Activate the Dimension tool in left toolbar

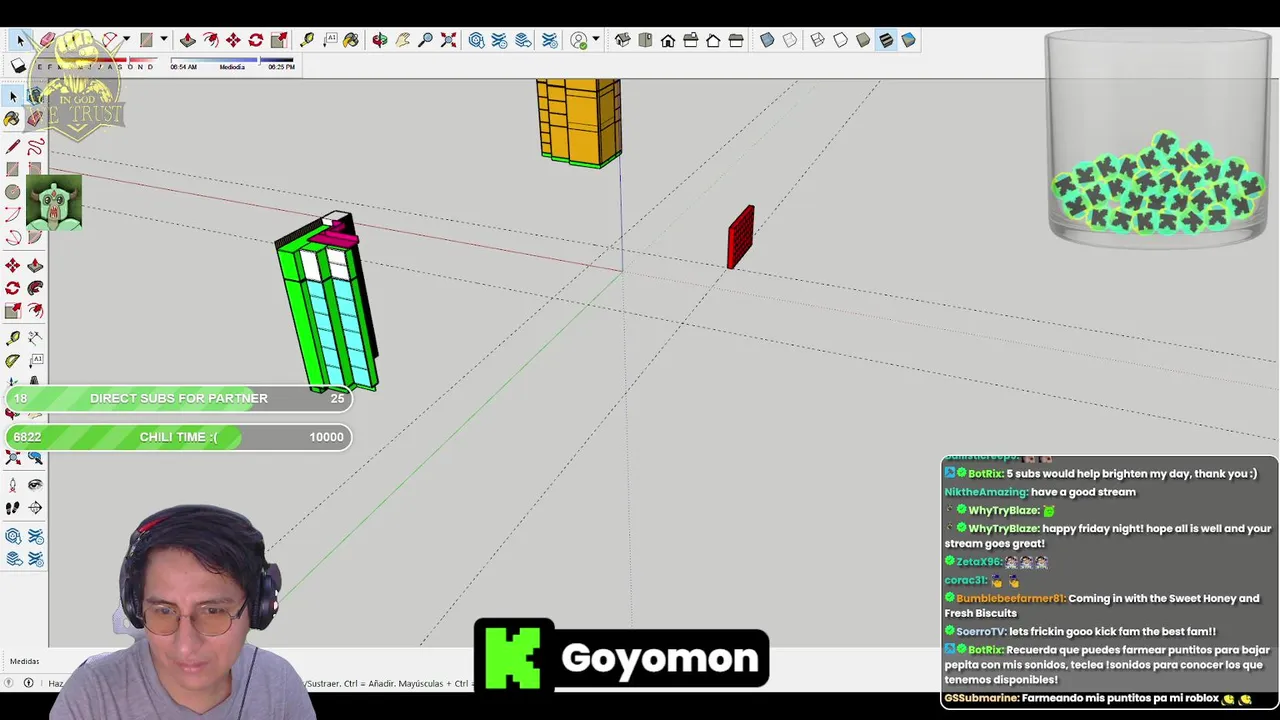[35, 338]
